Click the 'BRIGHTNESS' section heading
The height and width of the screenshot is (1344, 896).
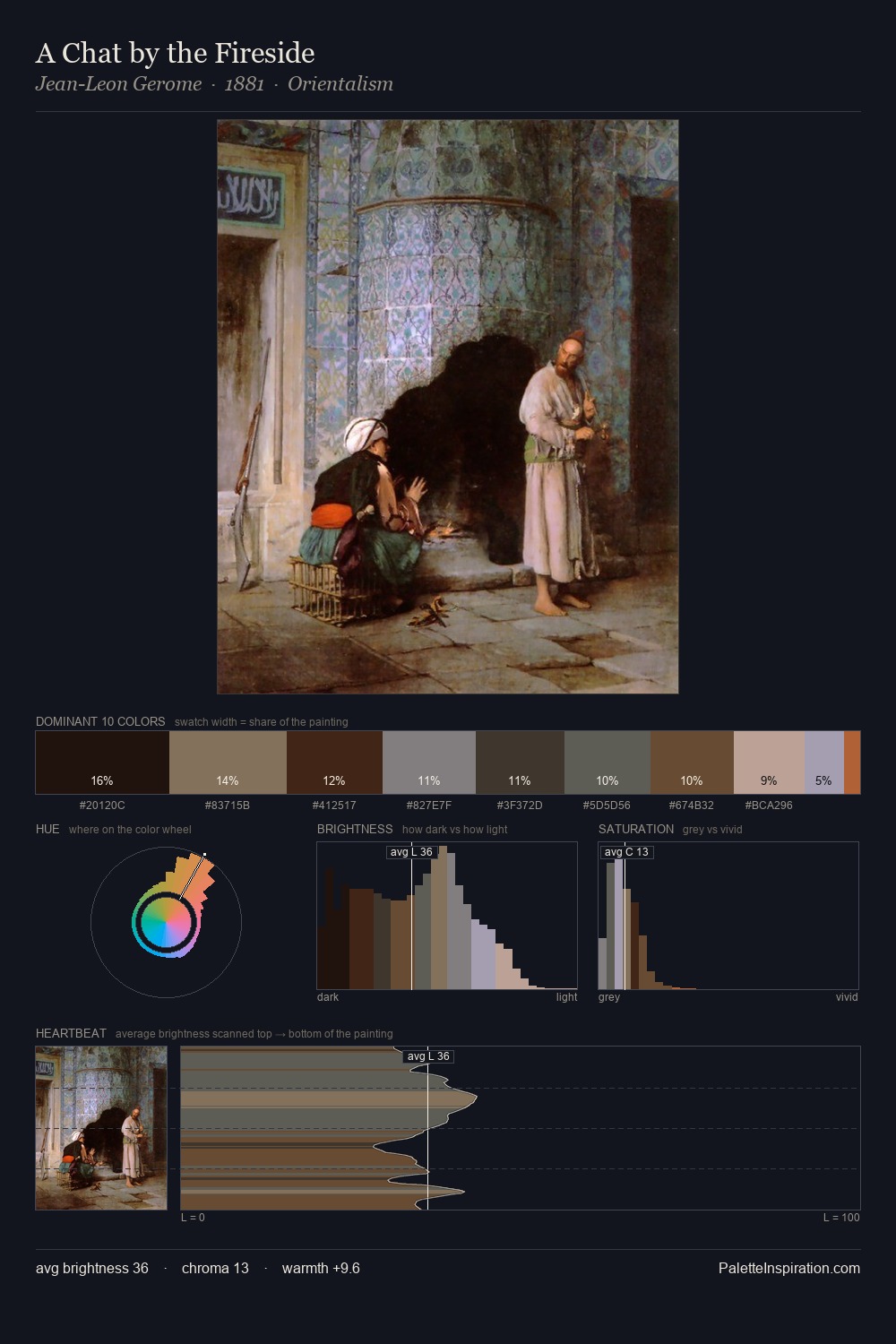pos(355,829)
